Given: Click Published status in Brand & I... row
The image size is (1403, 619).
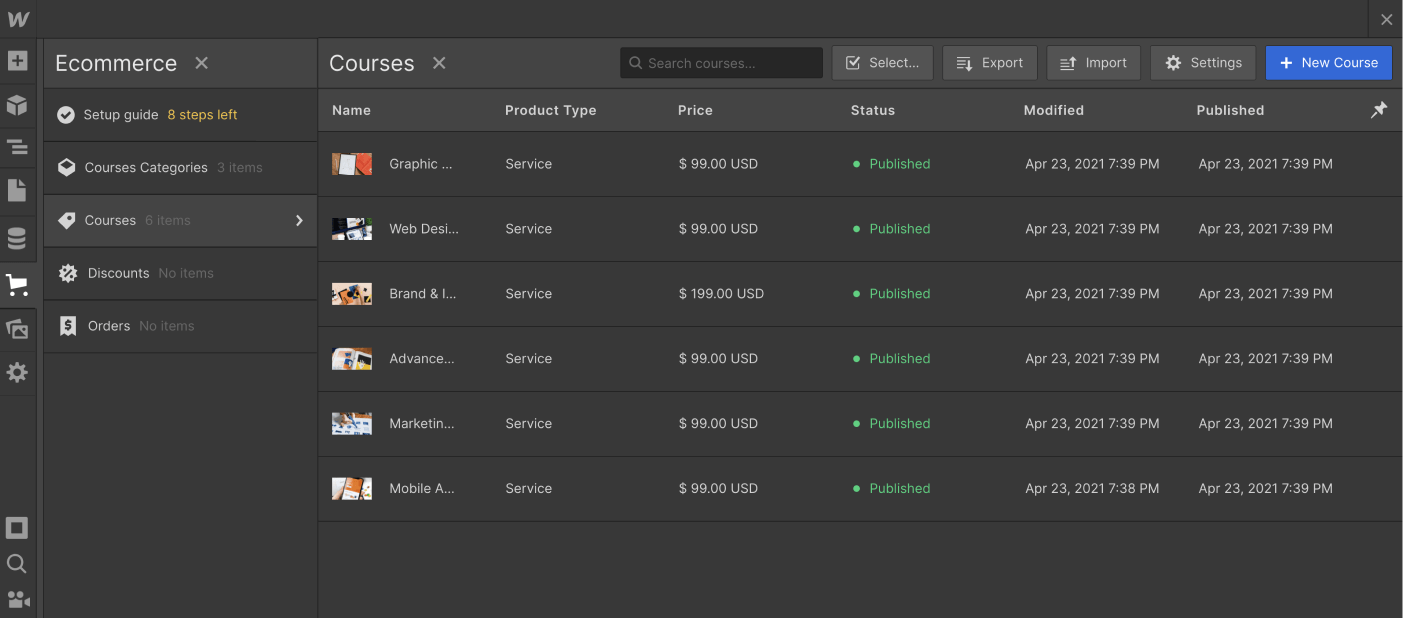Looking at the screenshot, I should pyautogui.click(x=891, y=294).
